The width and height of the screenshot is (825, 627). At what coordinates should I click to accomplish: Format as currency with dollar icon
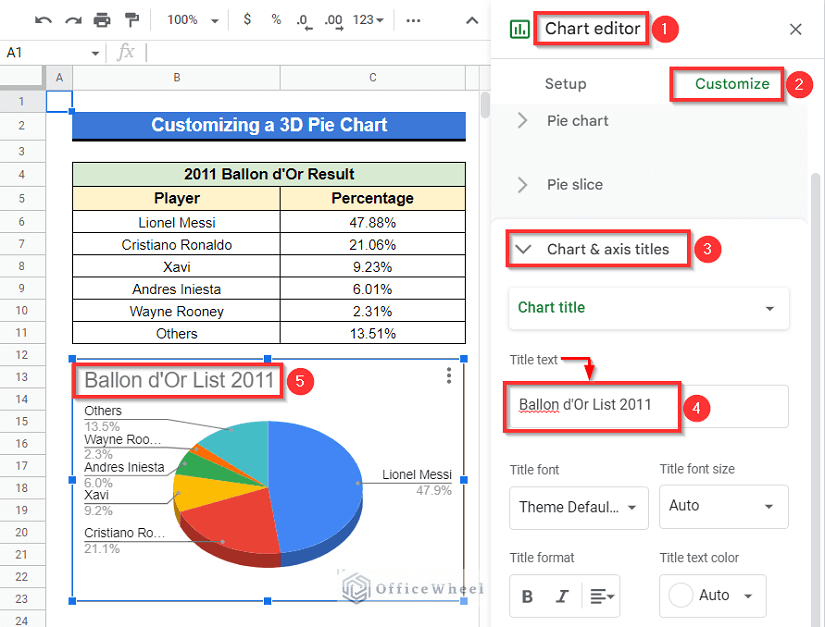click(248, 20)
